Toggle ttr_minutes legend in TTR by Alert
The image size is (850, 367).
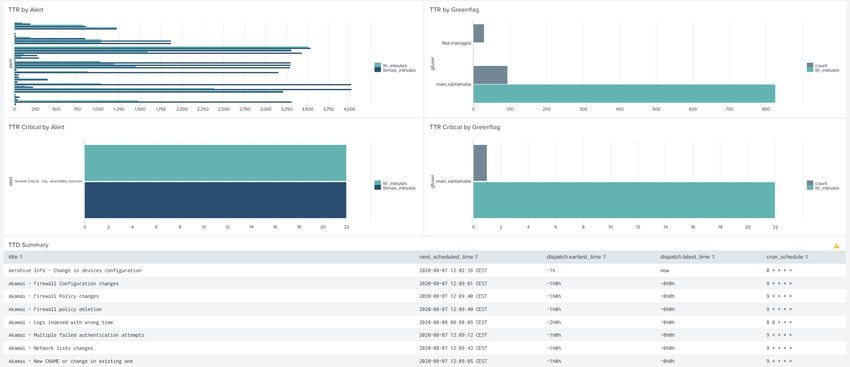tap(395, 66)
